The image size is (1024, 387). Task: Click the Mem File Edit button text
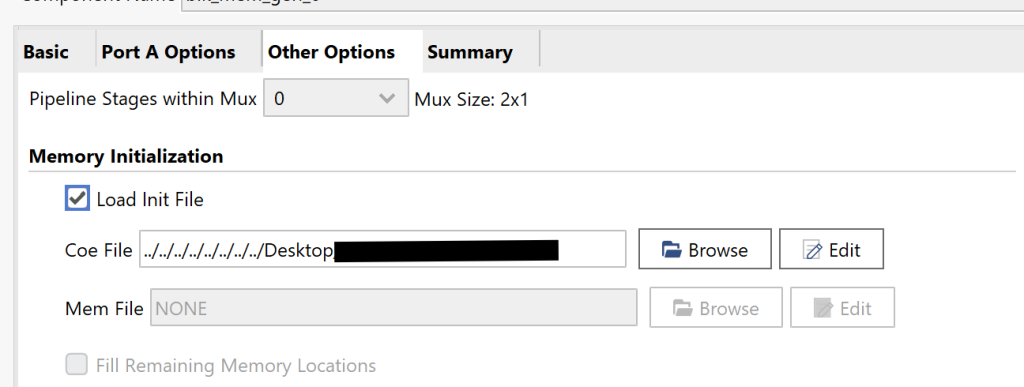pyautogui.click(x=855, y=308)
